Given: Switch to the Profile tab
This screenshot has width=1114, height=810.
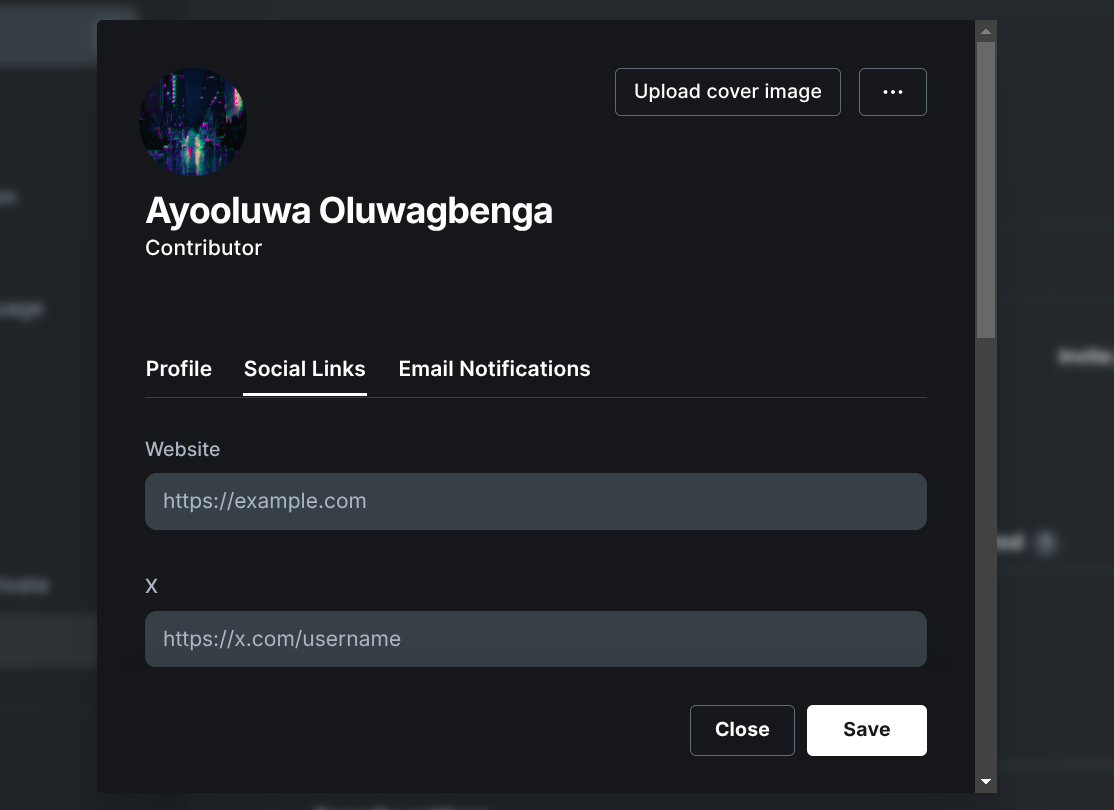Looking at the screenshot, I should 178,369.
